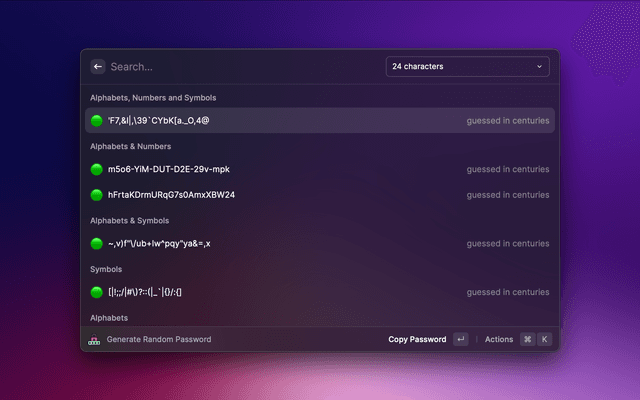
Task: Click green strength icon in Symbols section
Action: (97, 292)
